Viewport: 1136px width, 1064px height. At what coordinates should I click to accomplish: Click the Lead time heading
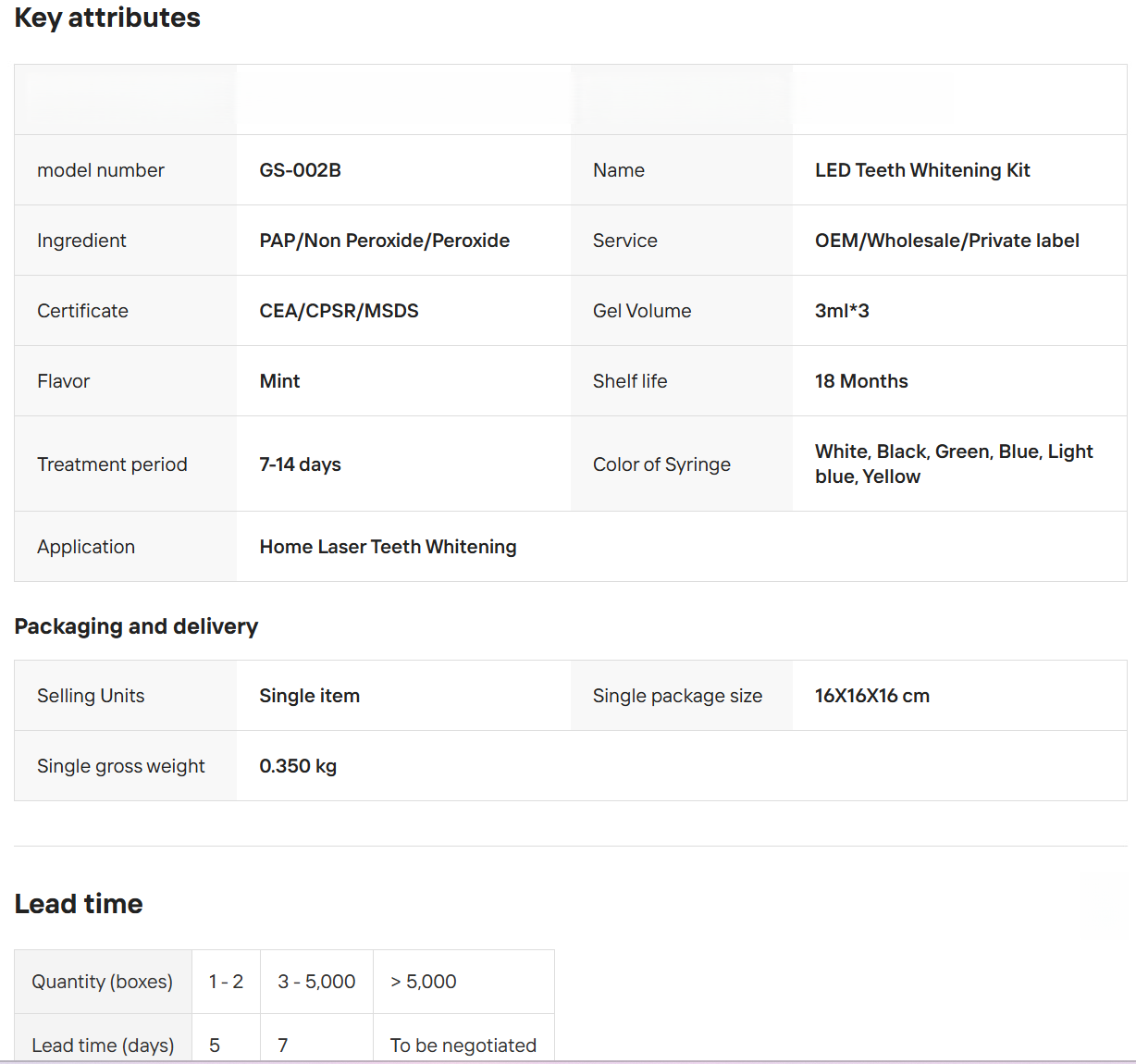click(79, 904)
